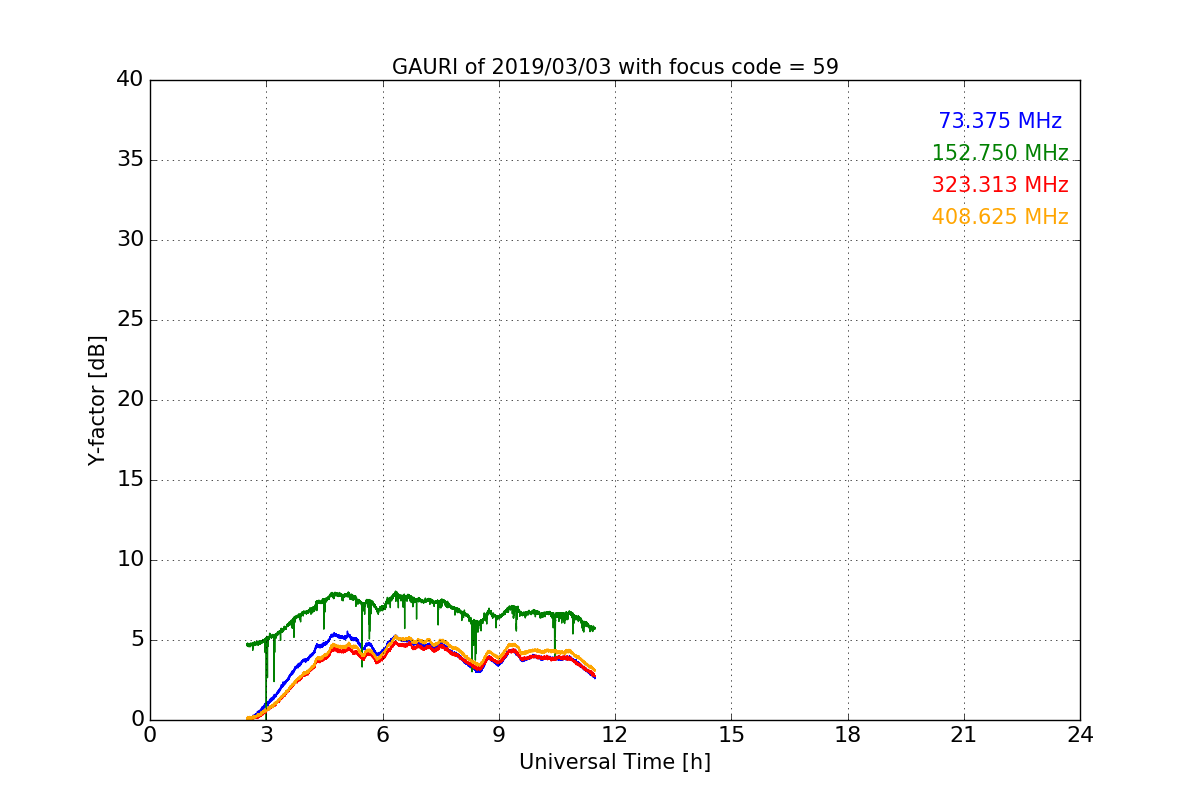Click the plot title with focus code 59
The width and height of the screenshot is (1200, 800).
[615, 67]
